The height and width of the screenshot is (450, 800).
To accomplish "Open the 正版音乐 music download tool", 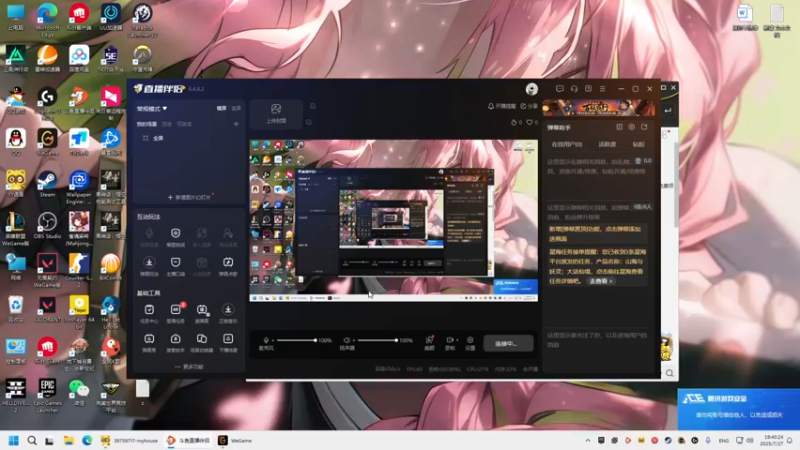I will point(228,313).
